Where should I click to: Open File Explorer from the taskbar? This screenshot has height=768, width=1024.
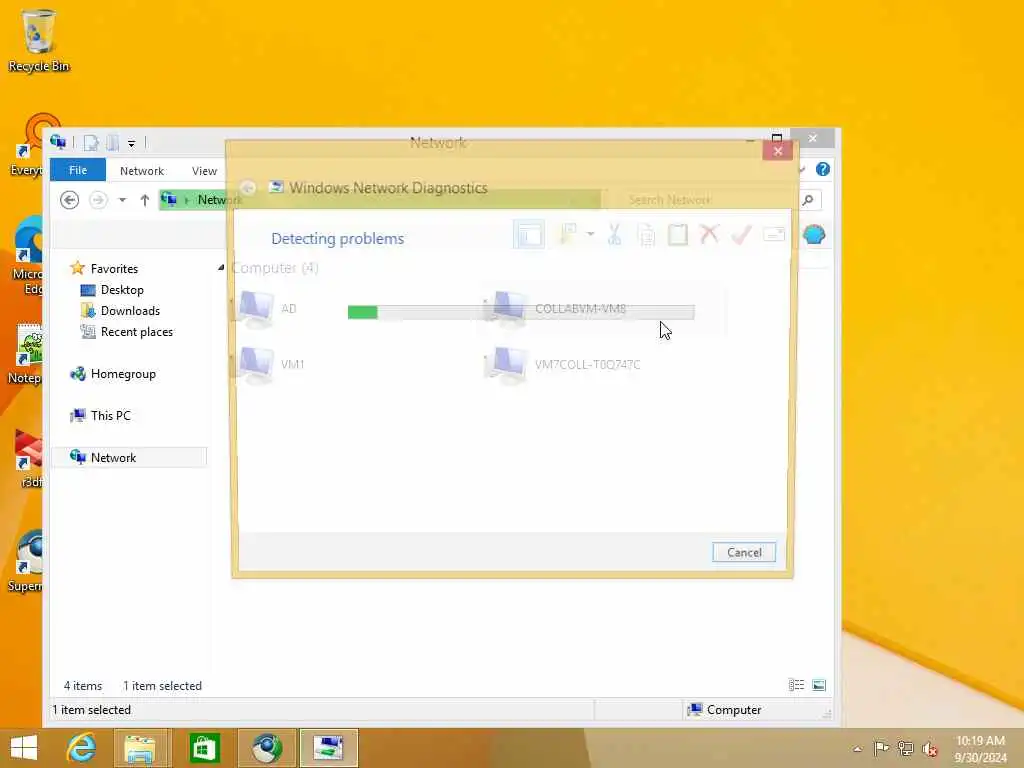coord(142,748)
